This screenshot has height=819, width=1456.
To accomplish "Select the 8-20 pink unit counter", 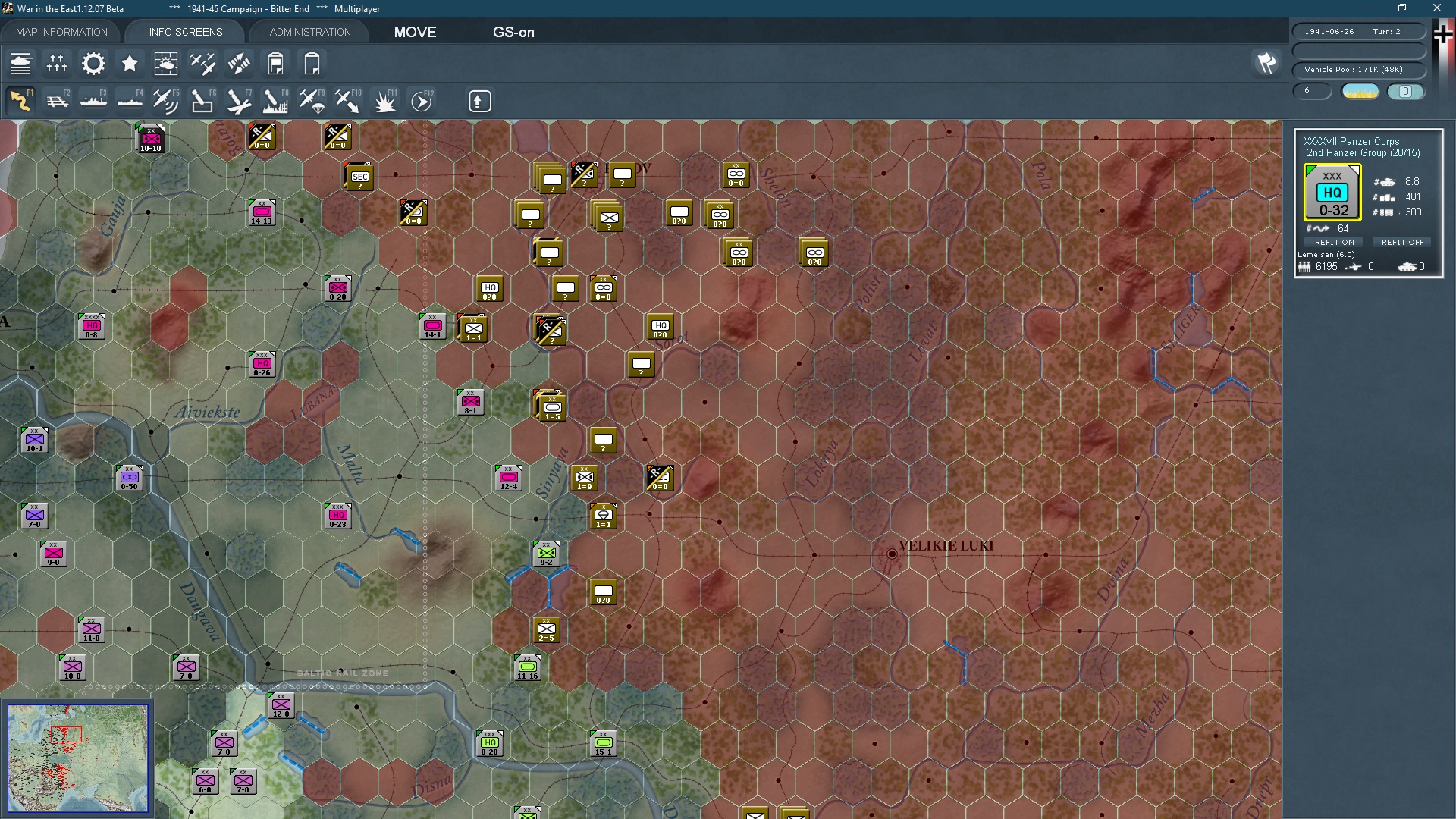I will [337, 289].
